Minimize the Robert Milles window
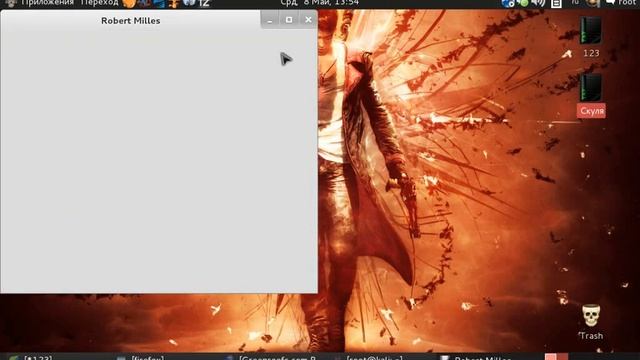The height and width of the screenshot is (360, 640). pyautogui.click(x=270, y=20)
